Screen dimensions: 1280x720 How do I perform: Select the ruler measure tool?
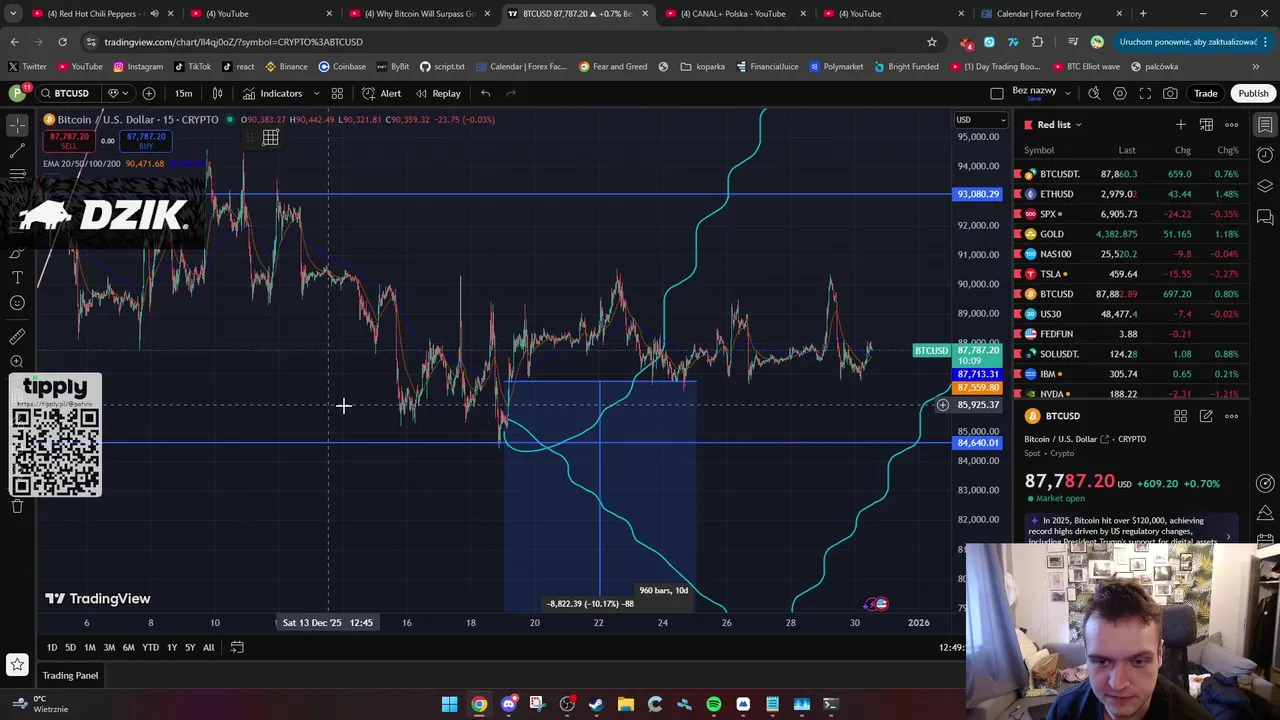(x=17, y=337)
